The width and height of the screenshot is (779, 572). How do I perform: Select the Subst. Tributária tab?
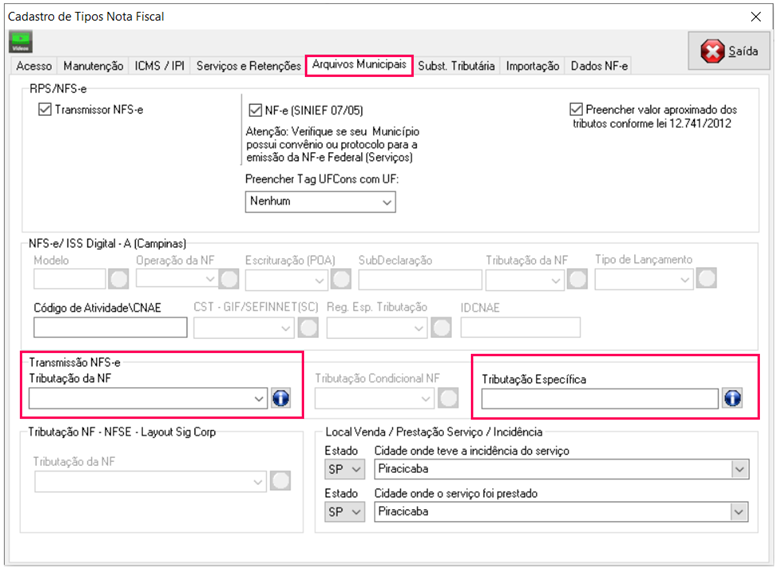[456, 66]
